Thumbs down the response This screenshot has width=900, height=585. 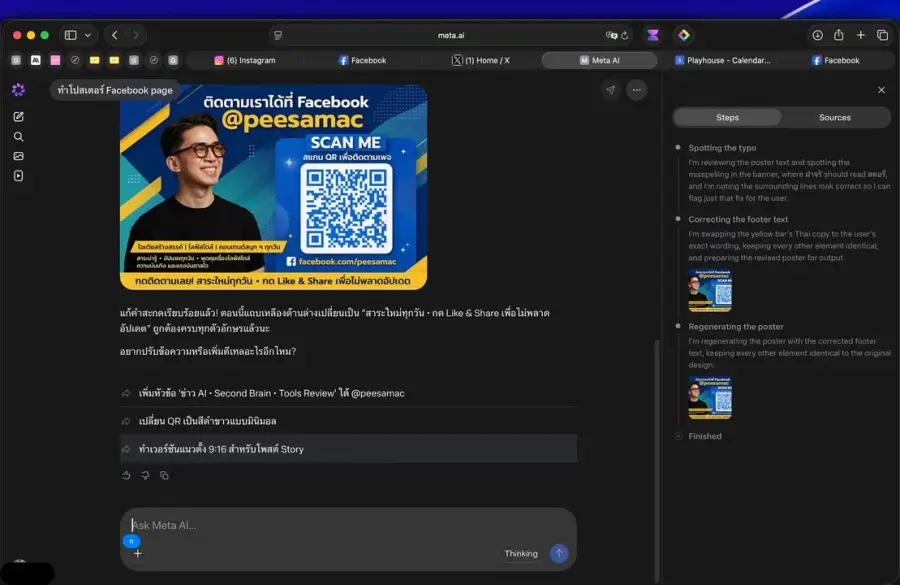click(145, 475)
